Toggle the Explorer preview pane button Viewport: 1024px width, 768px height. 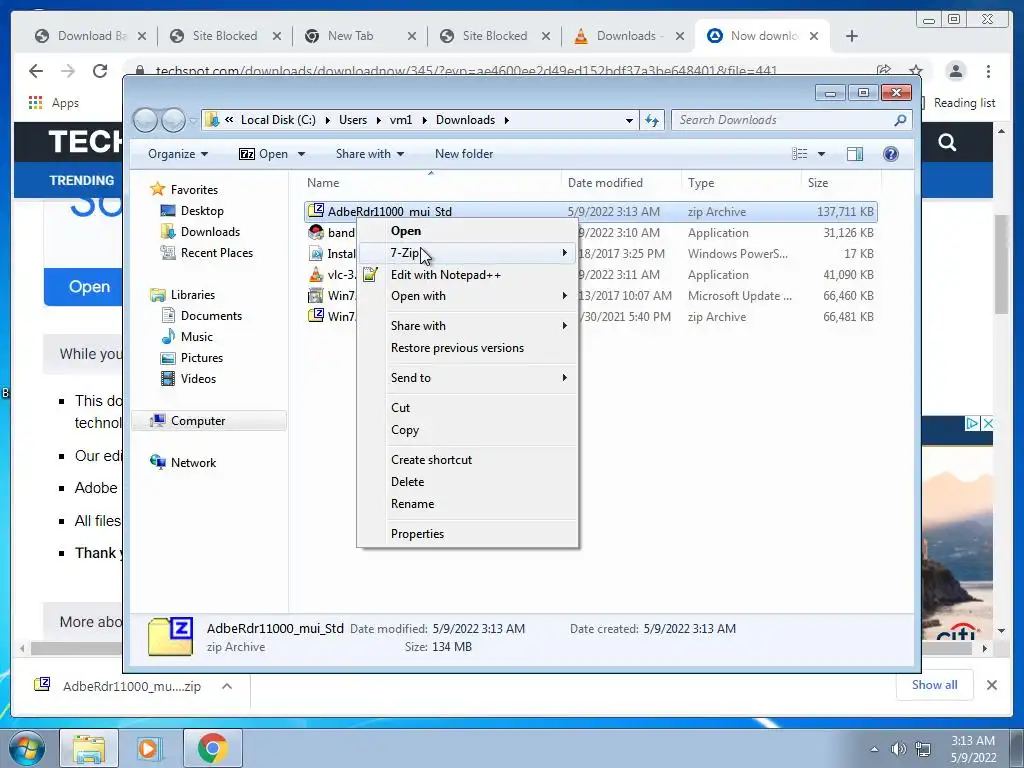tap(855, 154)
